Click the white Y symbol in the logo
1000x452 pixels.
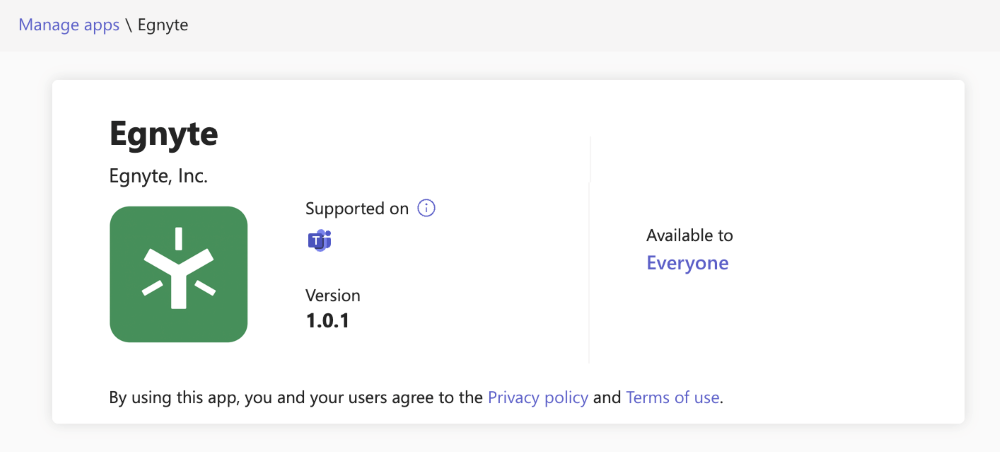click(179, 269)
